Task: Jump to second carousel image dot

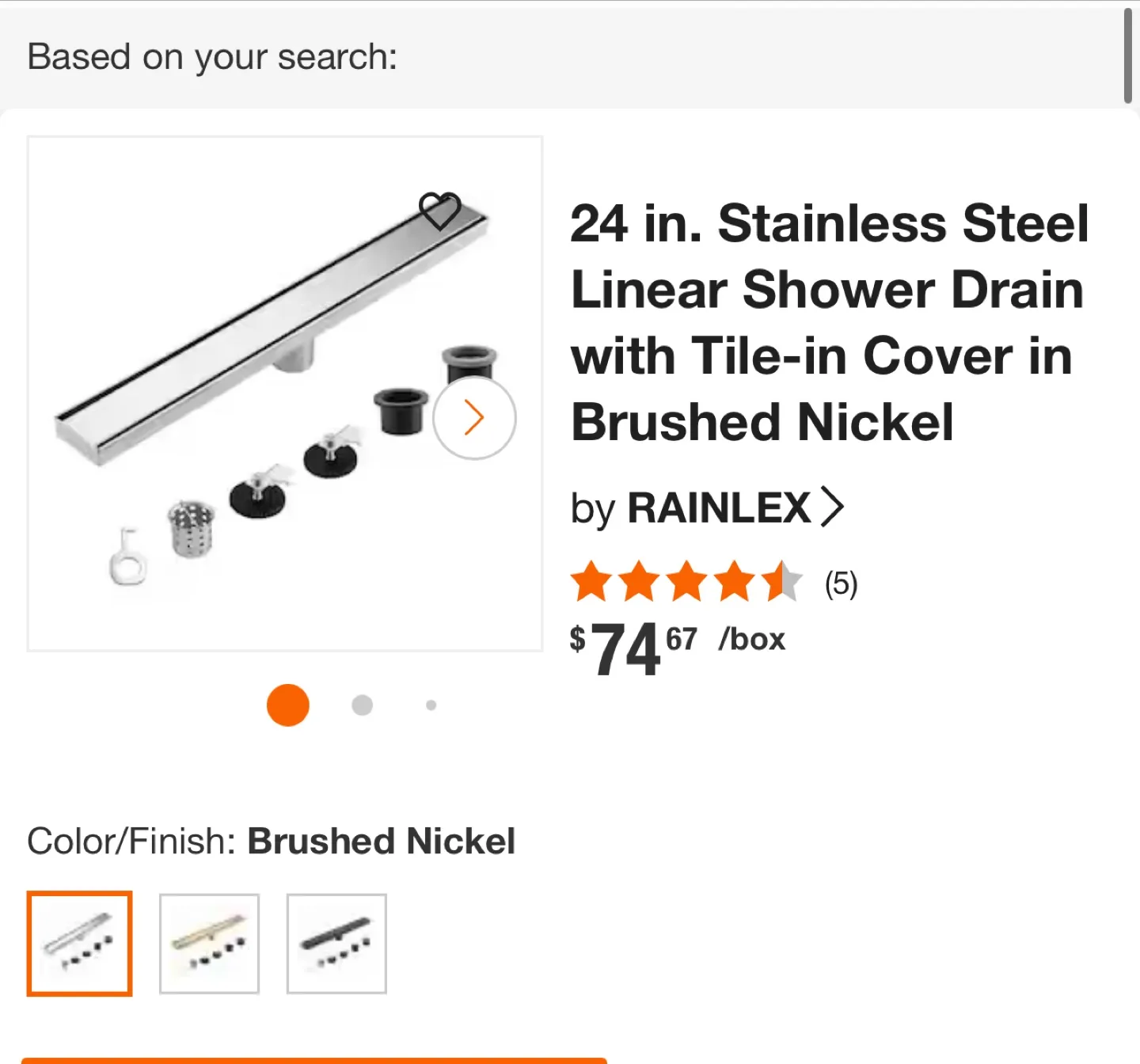Action: [362, 705]
